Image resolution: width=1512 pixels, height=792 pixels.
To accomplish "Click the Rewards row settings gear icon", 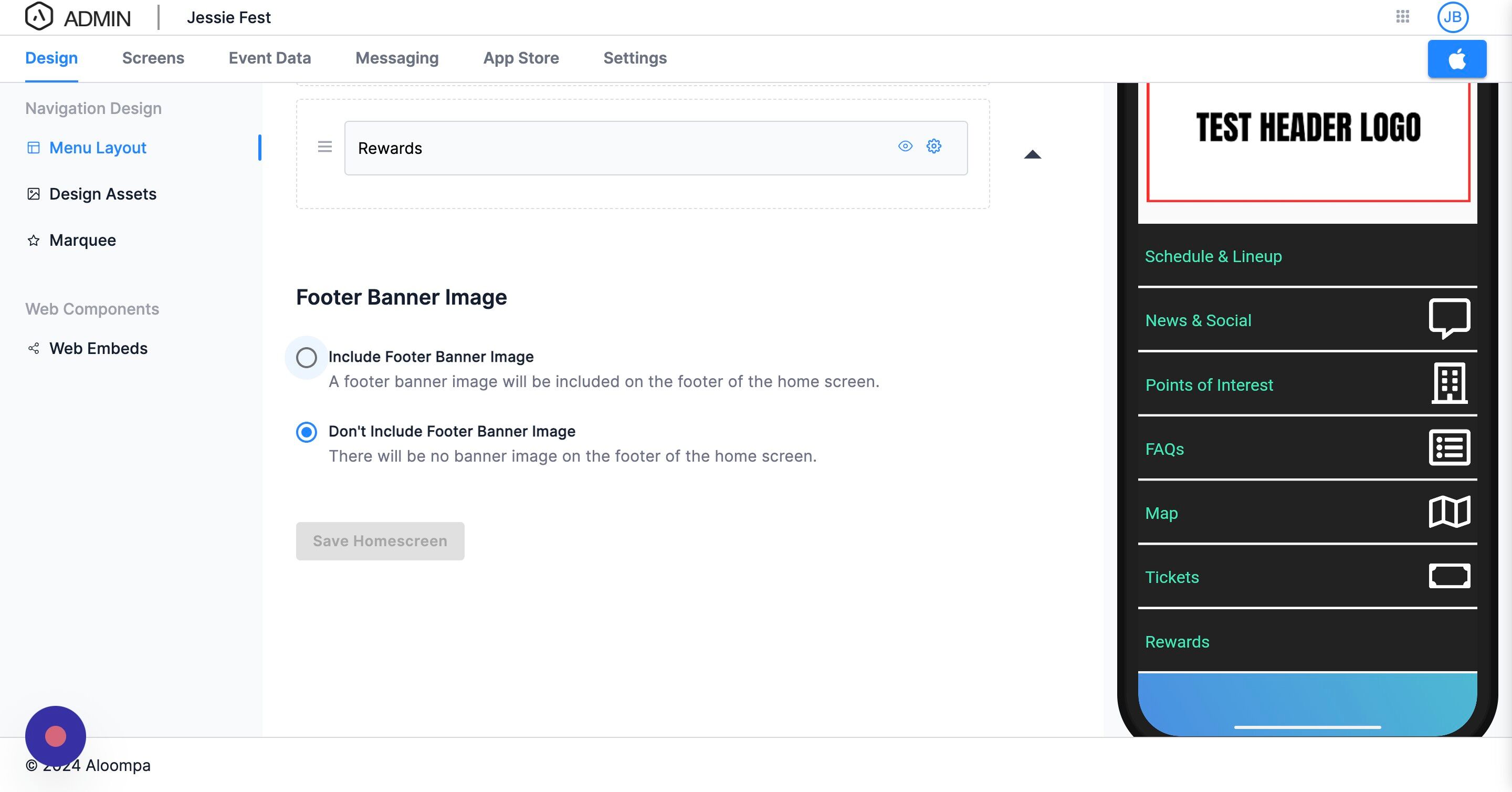I will (933, 146).
